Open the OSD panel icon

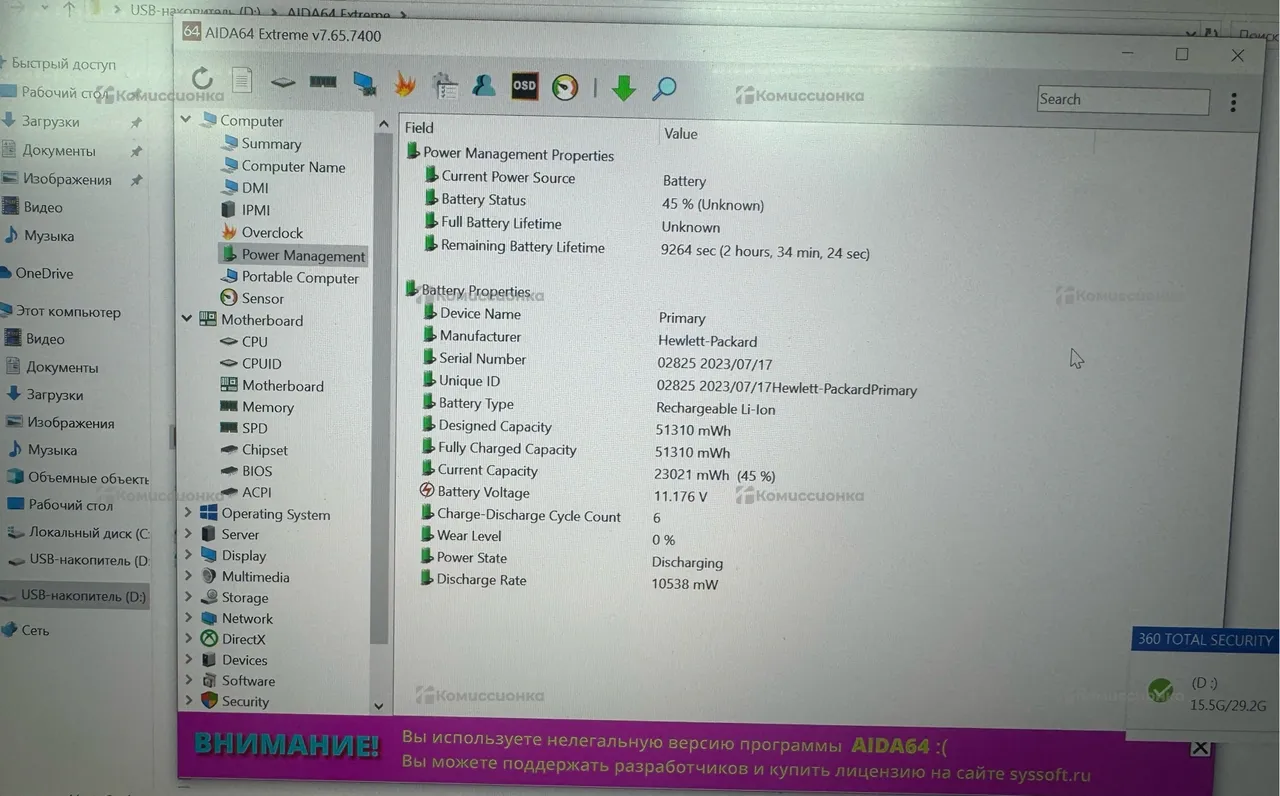pyautogui.click(x=524, y=86)
